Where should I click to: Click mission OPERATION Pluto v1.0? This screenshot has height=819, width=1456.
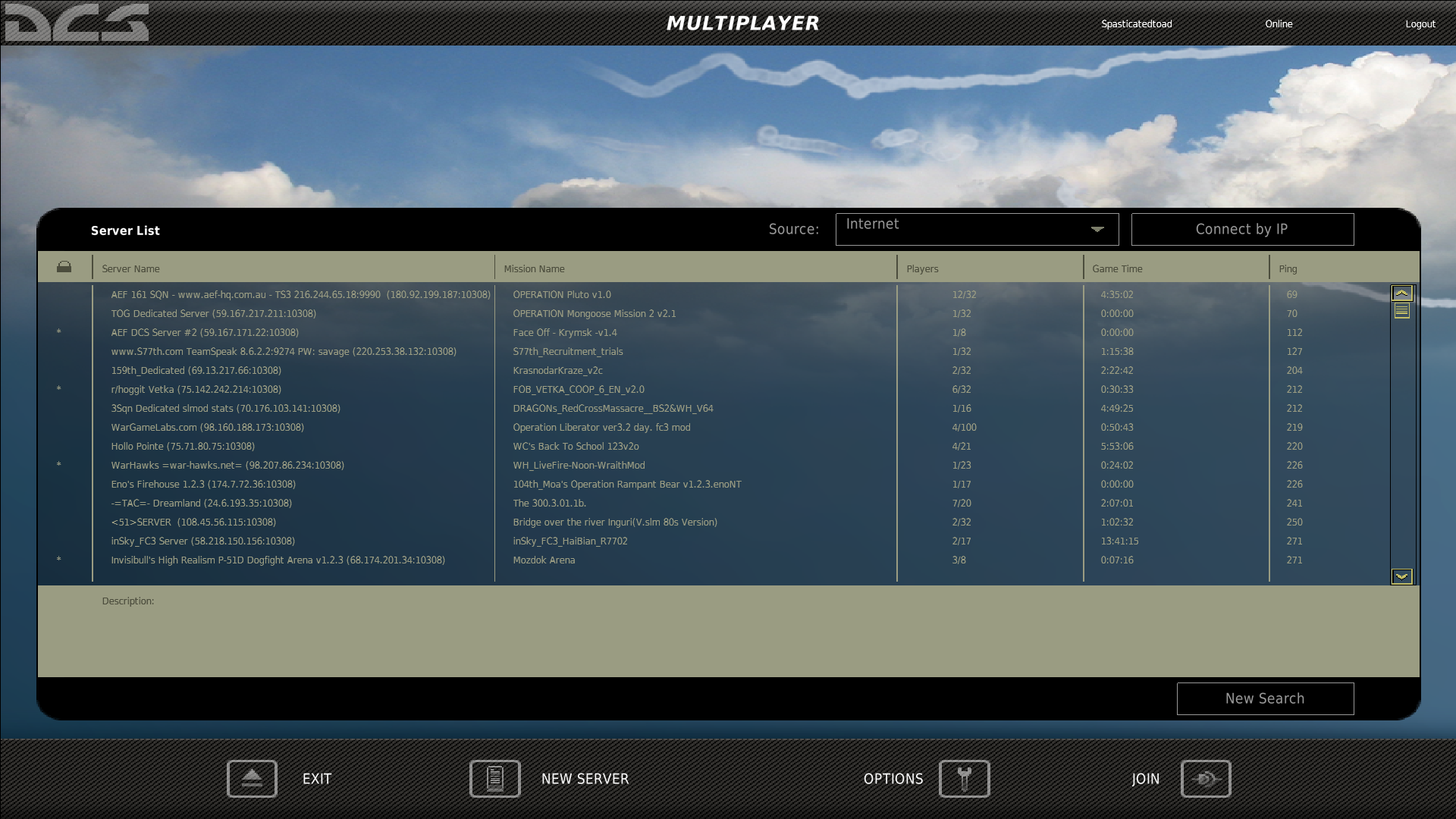(x=561, y=294)
